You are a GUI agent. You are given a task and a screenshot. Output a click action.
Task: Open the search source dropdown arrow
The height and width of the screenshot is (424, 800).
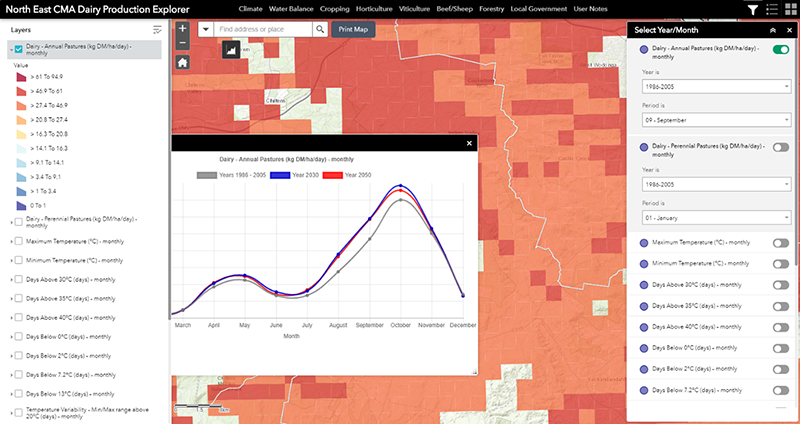(205, 30)
